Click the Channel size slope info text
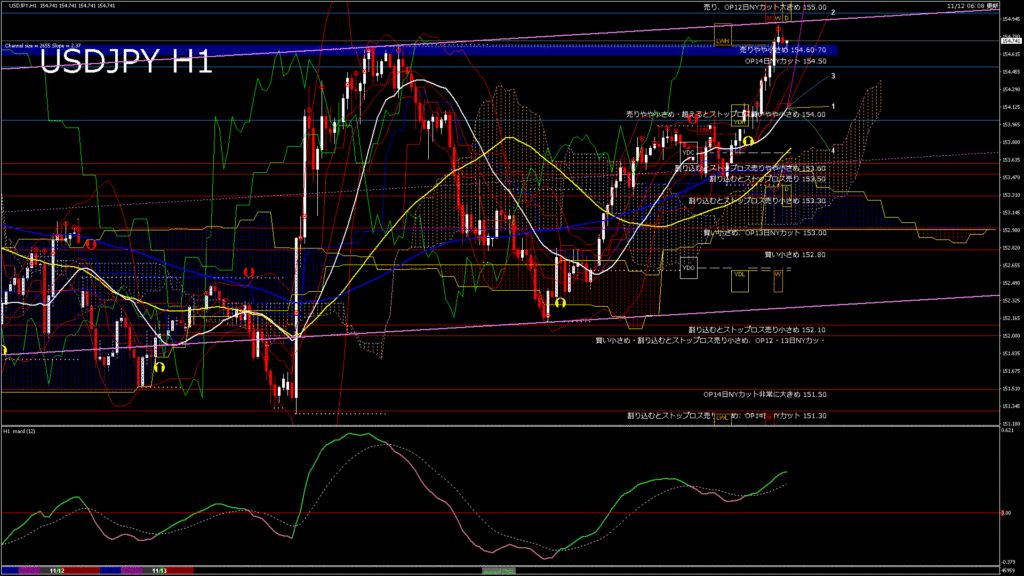Viewport: 1024px width, 576px height. [x=41, y=46]
